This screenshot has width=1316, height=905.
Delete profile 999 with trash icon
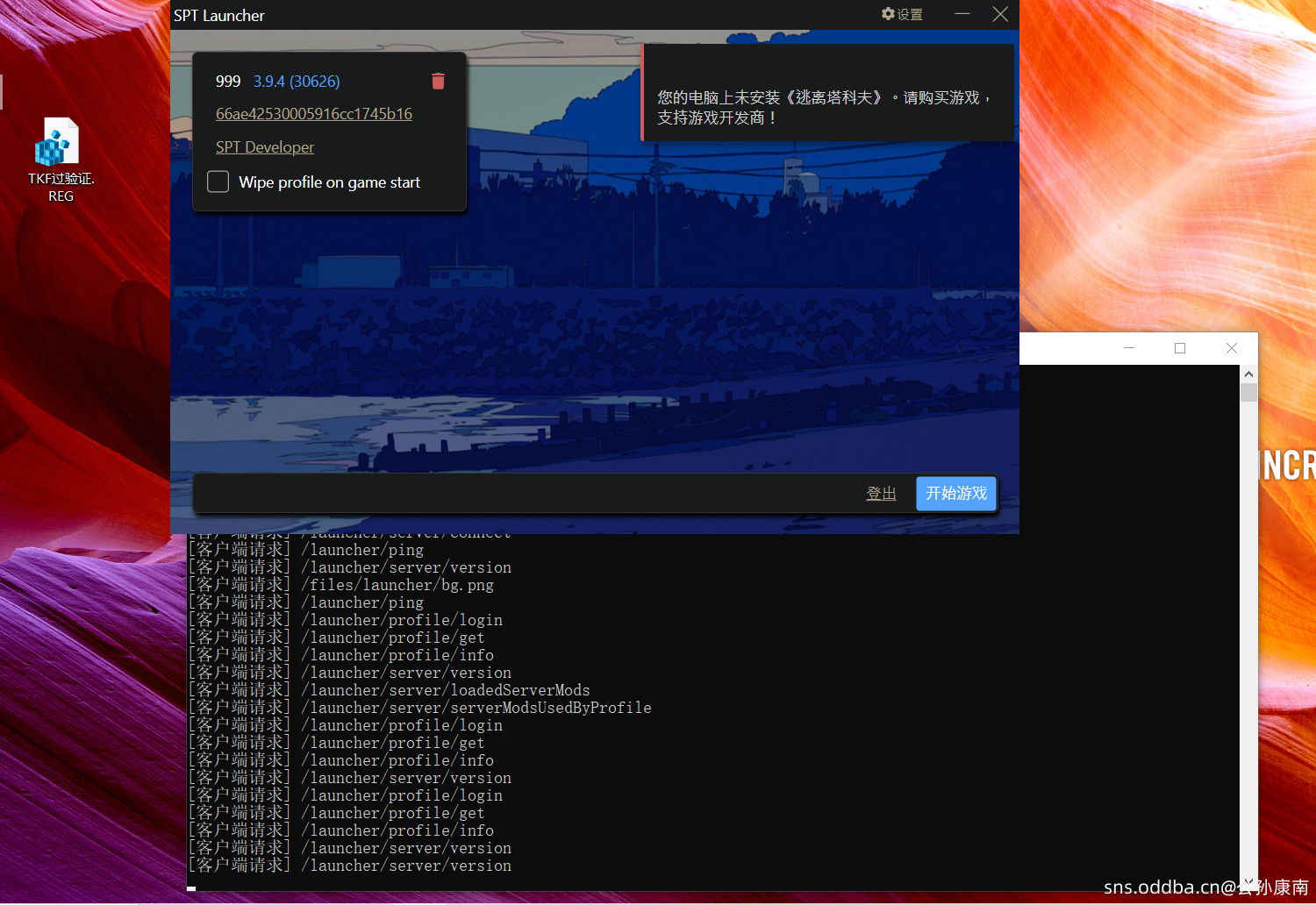[x=438, y=82]
